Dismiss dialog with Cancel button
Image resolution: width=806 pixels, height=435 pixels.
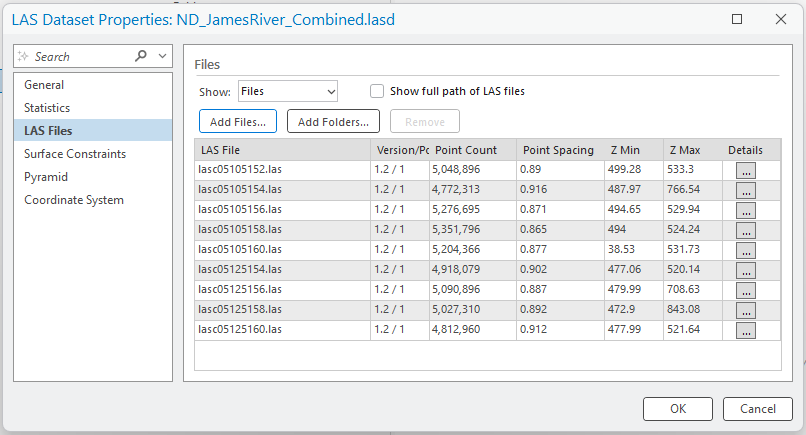758,409
